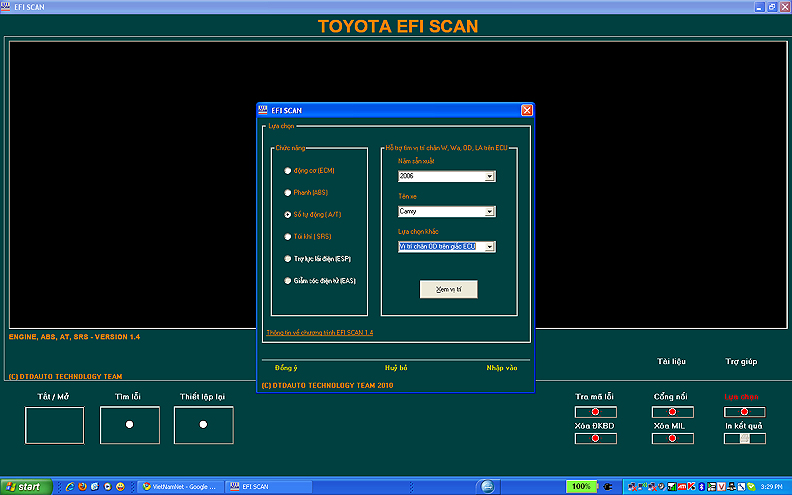Open the Tài liệu documents menu

pyautogui.click(x=671, y=361)
